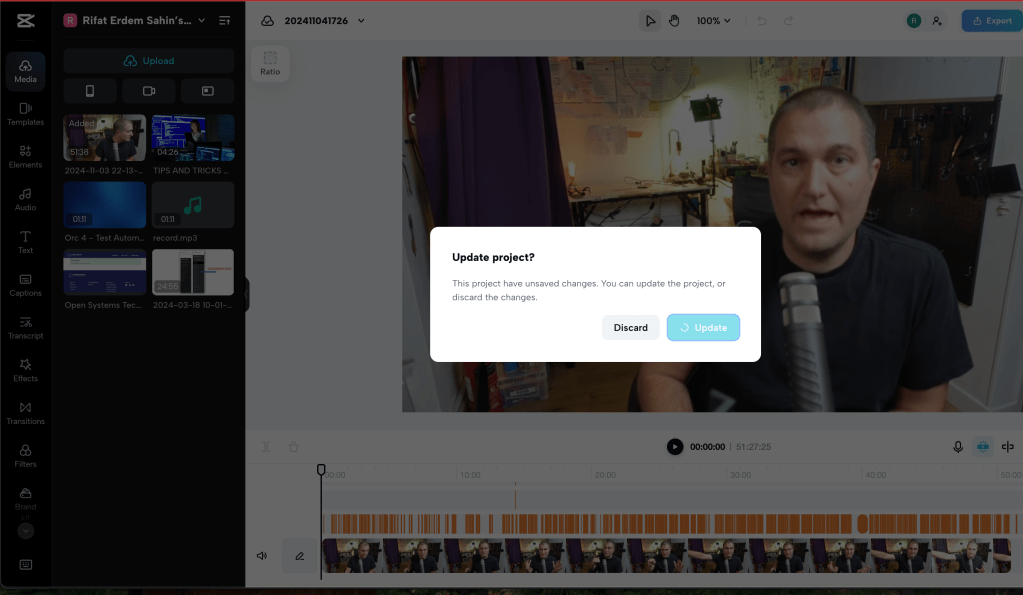Screen dimensions: 1023x595
Task: Open the Ratio canvas option
Action: pyautogui.click(x=270, y=63)
